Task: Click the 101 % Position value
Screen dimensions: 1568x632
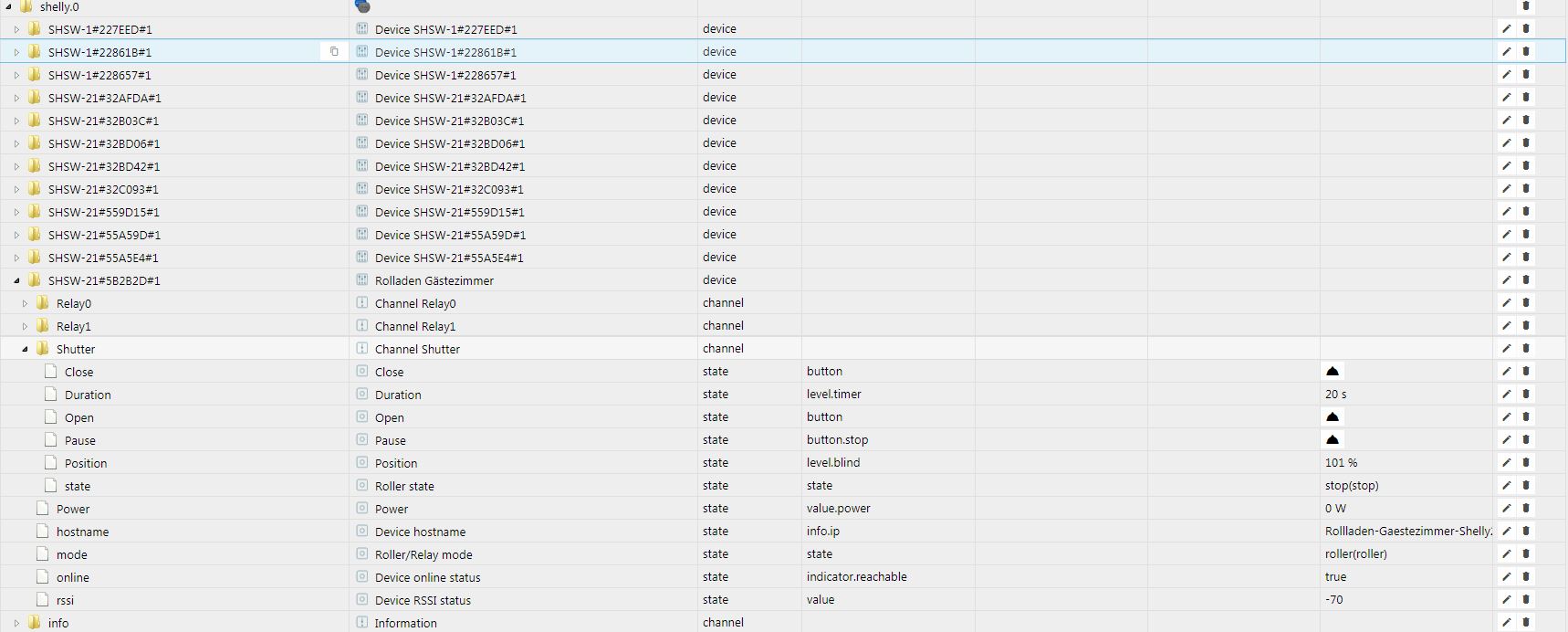Action: pos(1341,463)
